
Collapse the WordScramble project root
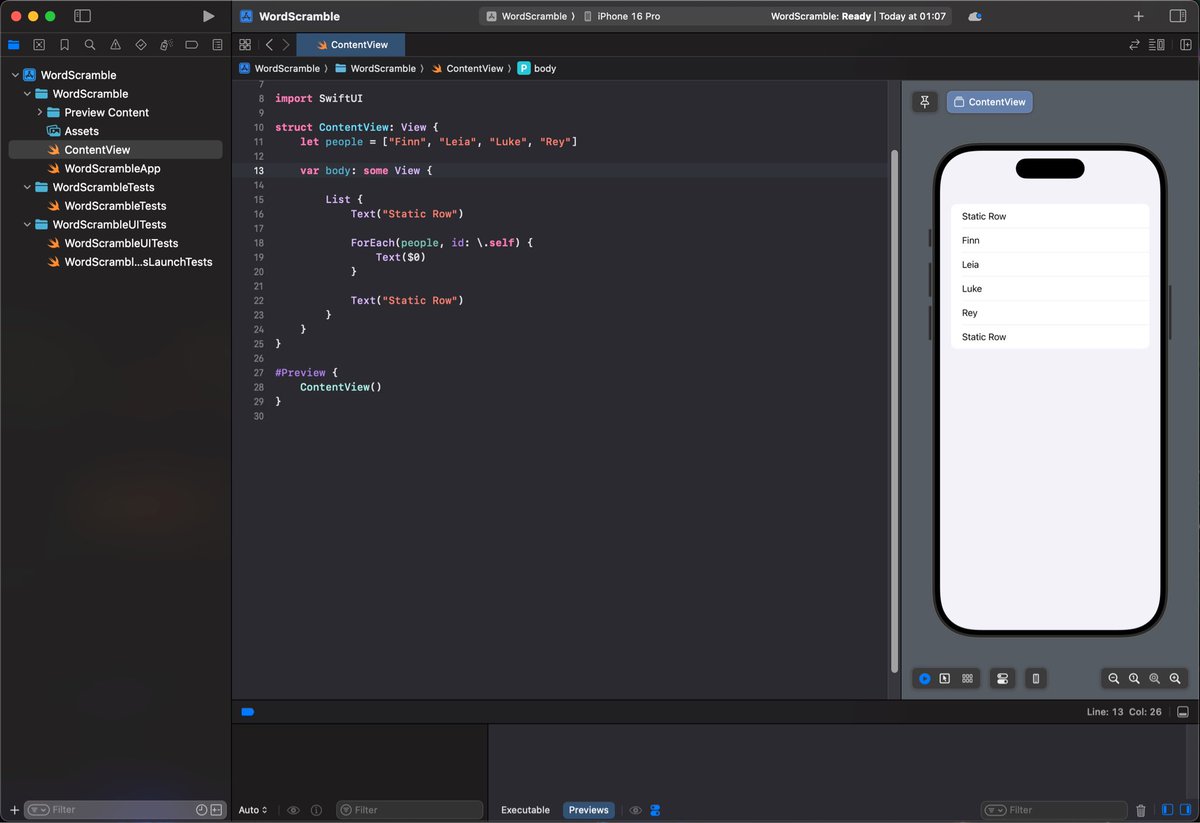15,75
